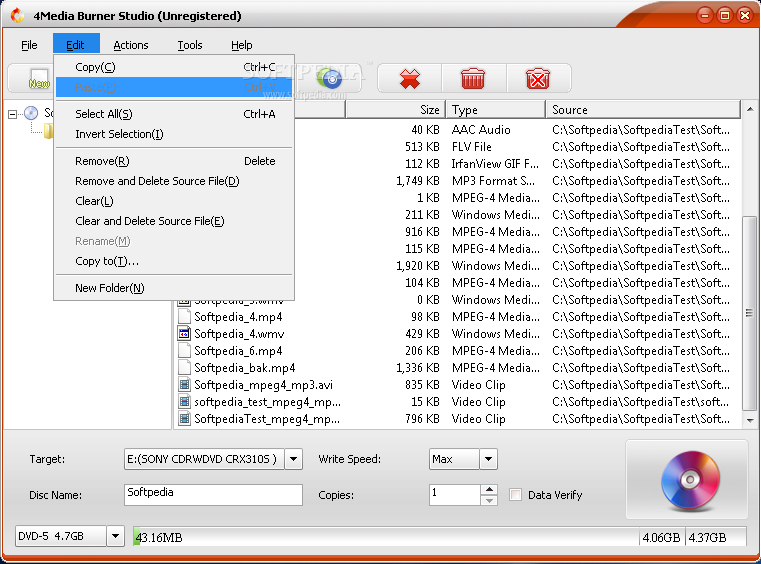Click the burn disc toolbar icon
The width and height of the screenshot is (761, 564).
pos(330,78)
